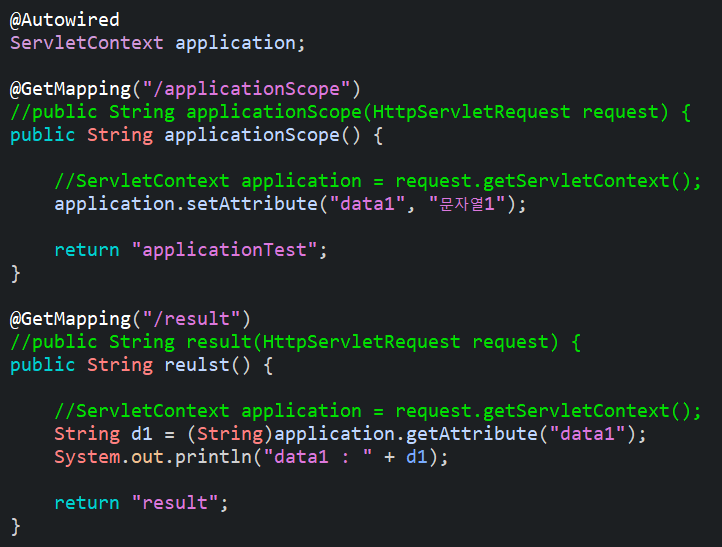Click the applicationScope() method name

[x=262, y=135]
